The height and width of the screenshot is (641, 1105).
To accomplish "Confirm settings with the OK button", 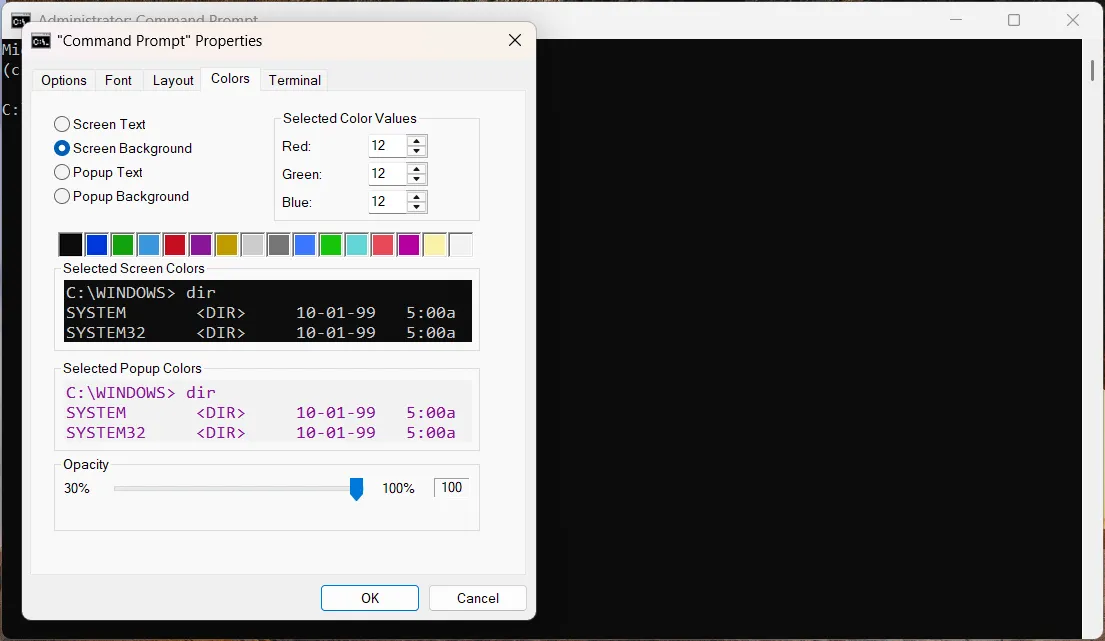I will click(x=369, y=598).
